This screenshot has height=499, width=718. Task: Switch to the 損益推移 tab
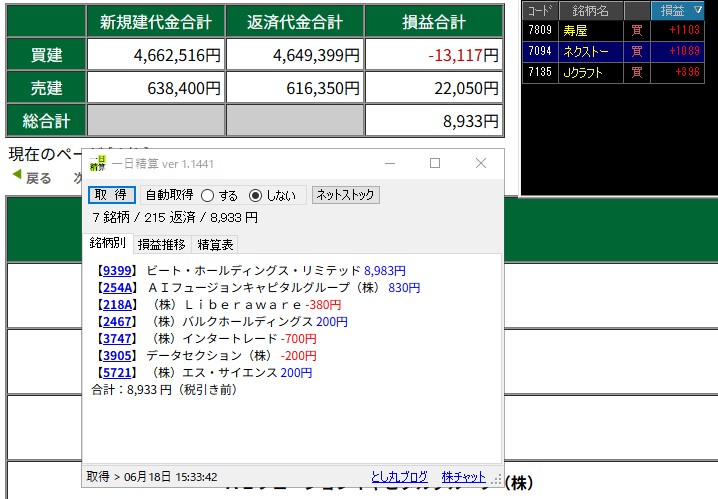click(x=161, y=244)
